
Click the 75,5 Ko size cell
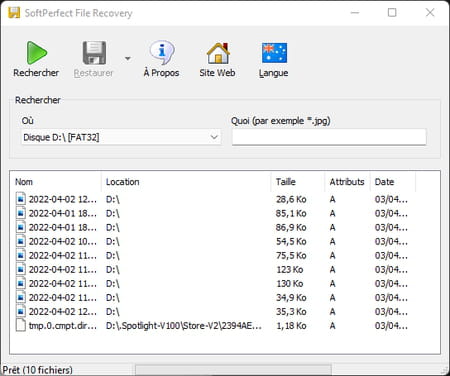(291, 255)
